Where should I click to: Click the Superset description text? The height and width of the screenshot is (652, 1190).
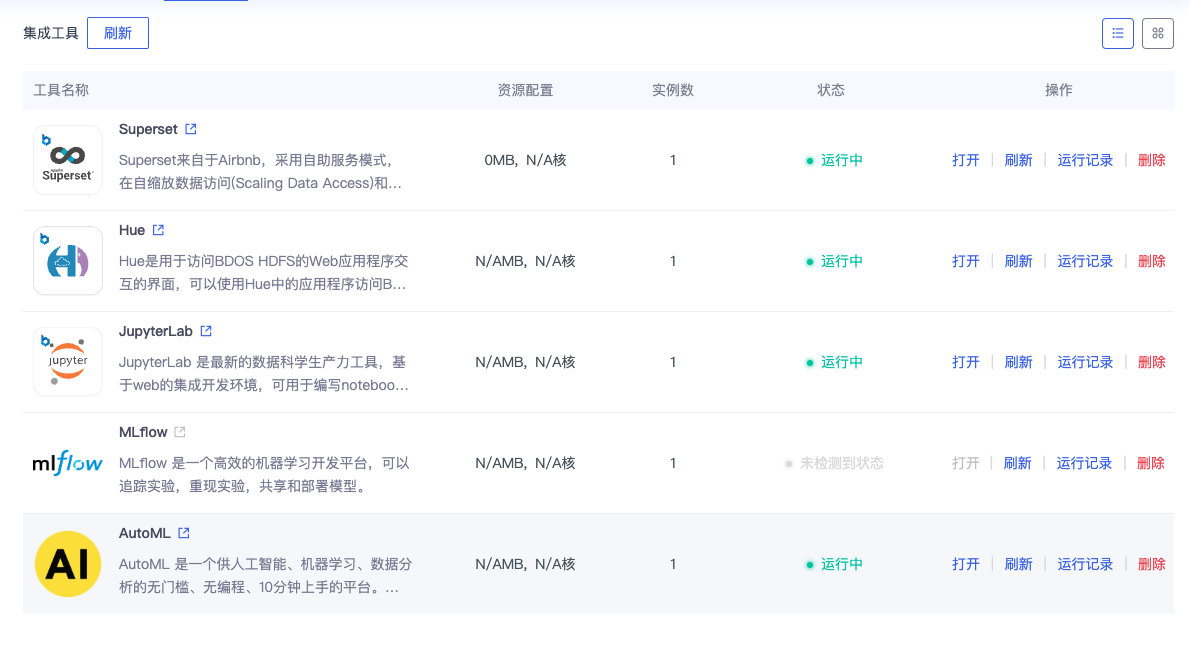[x=260, y=172]
